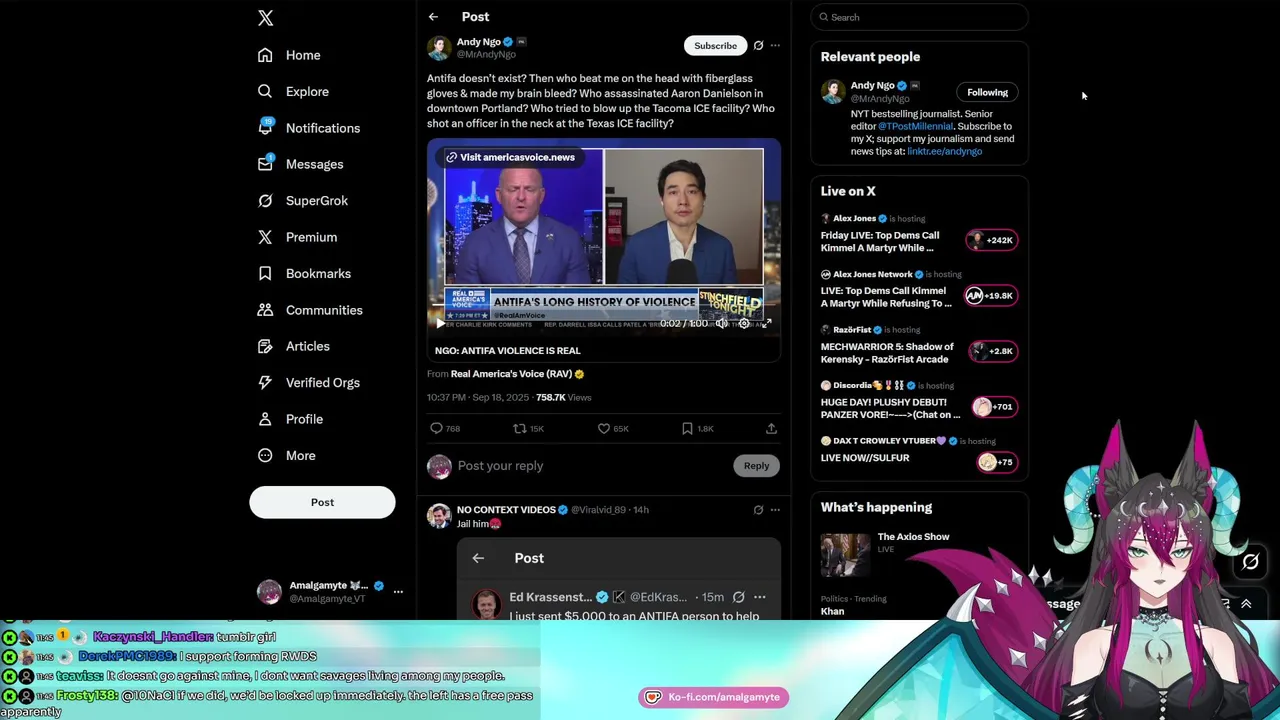
Task: Open Messages in sidebar
Action: coord(300,164)
